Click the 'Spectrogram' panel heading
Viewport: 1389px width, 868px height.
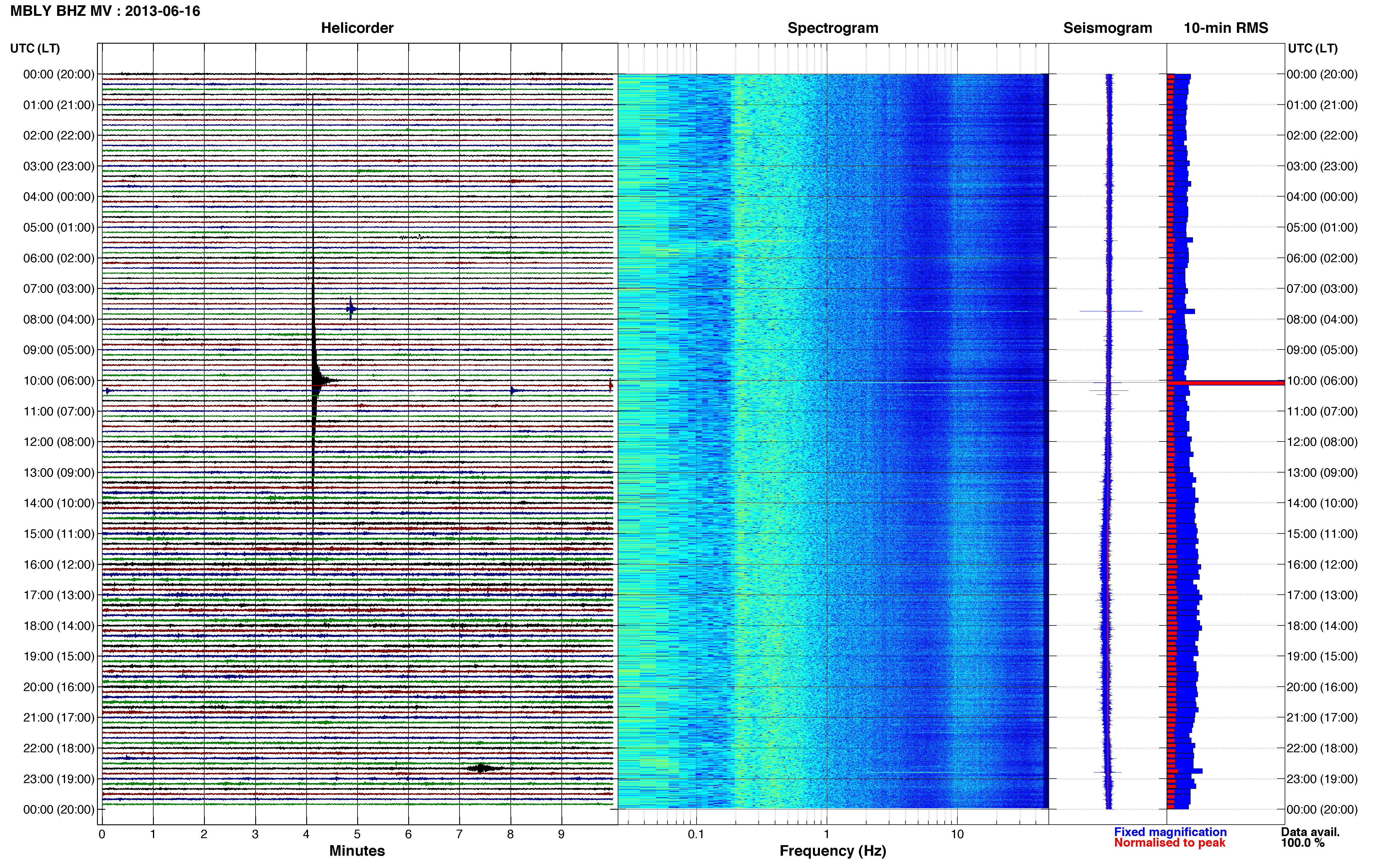pos(833,28)
